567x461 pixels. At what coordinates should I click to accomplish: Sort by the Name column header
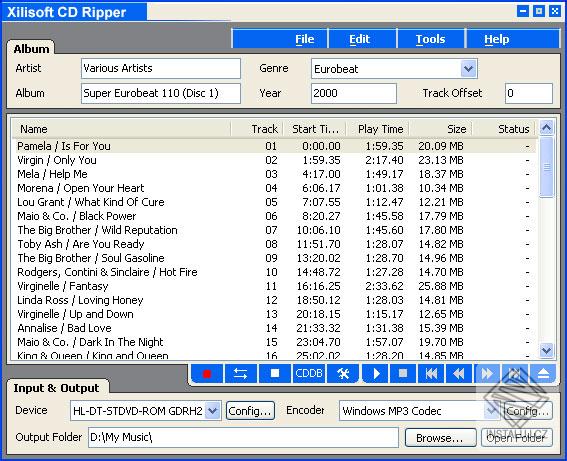point(122,129)
